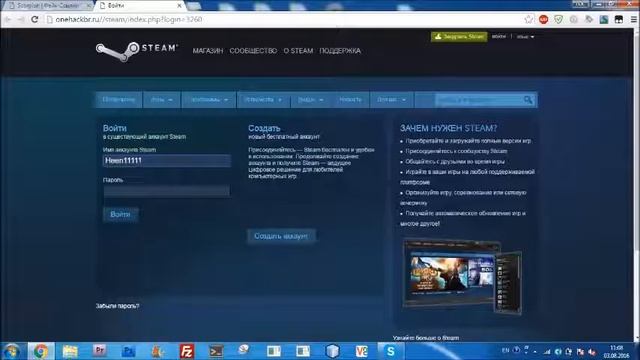
Task: Open the red Adblock extension icon
Action: [543, 19]
